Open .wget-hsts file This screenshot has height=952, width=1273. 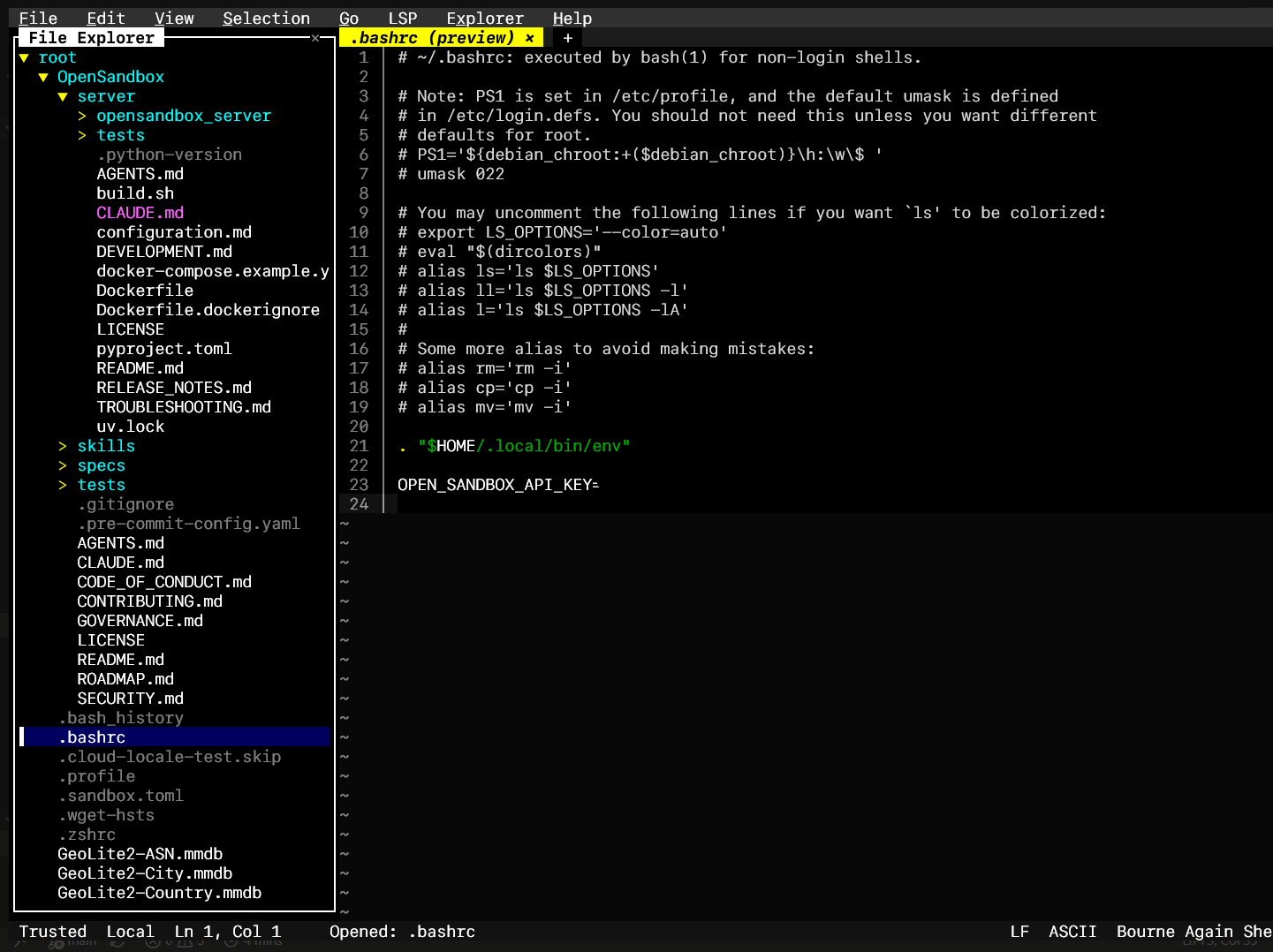coord(106,815)
